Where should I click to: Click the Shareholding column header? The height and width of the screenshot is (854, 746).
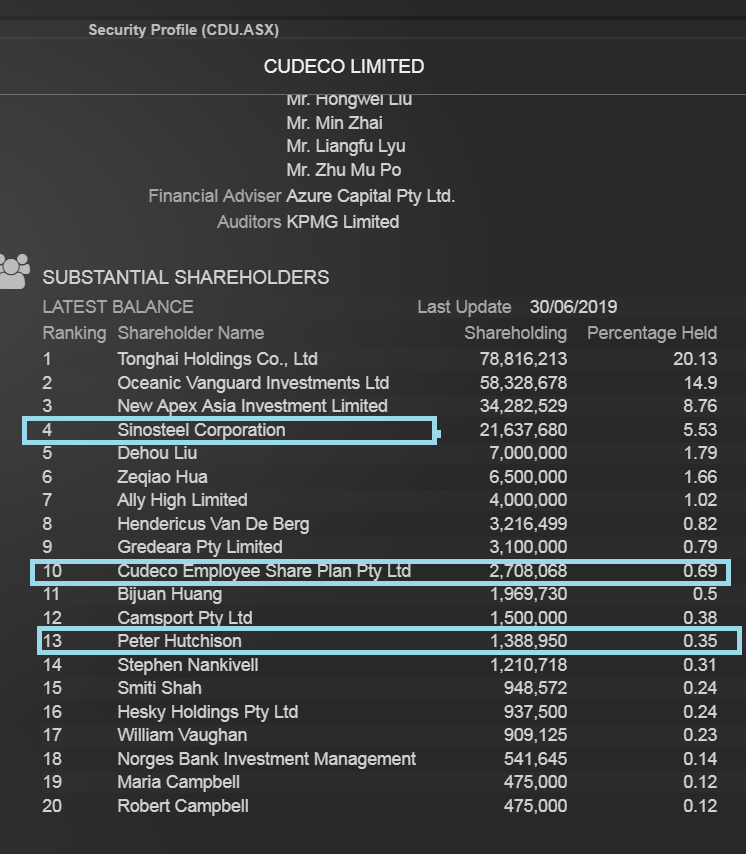[515, 333]
